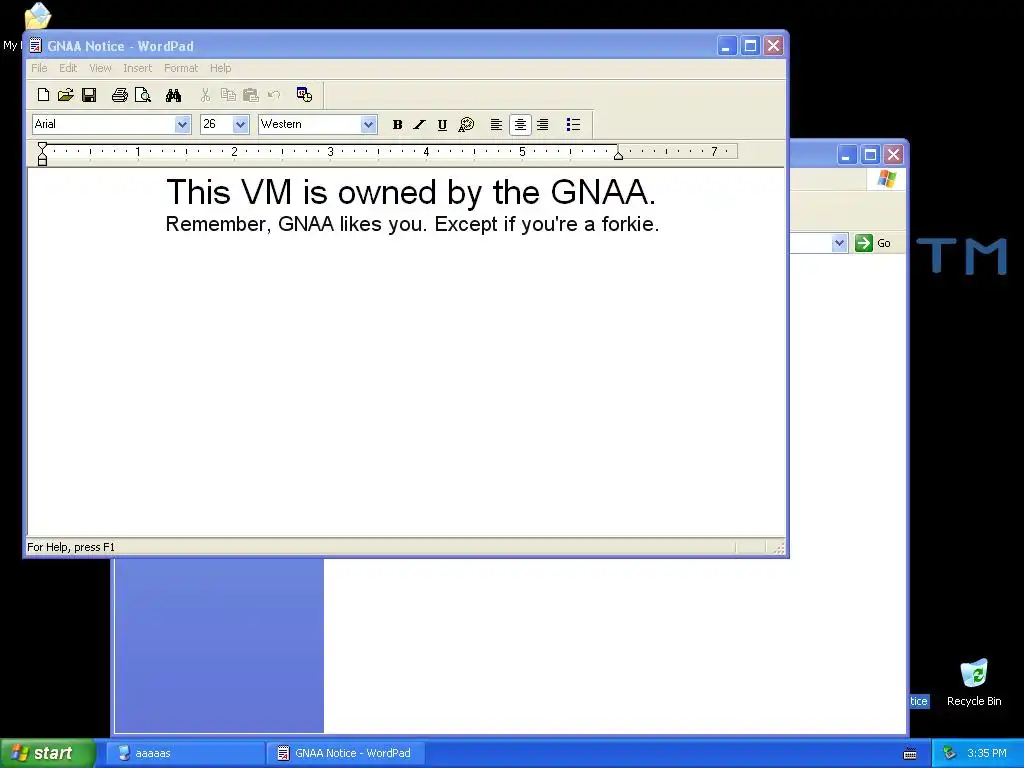Click the Paste clipboard icon

[251, 95]
